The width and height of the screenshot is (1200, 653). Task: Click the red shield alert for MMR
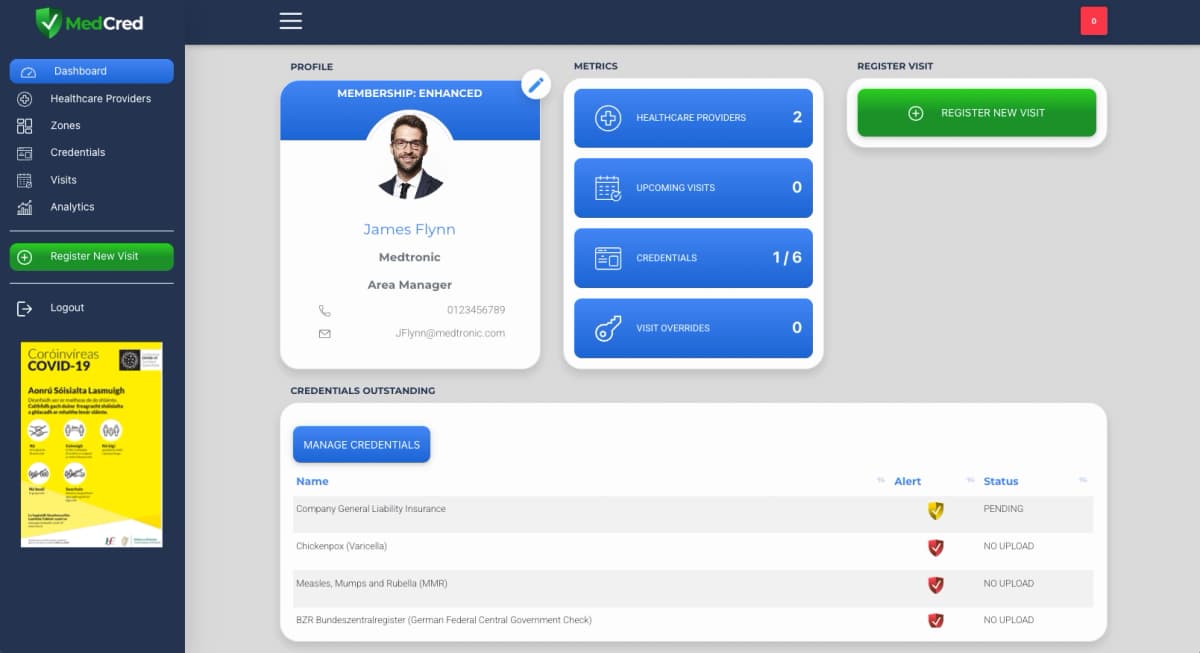pos(935,584)
